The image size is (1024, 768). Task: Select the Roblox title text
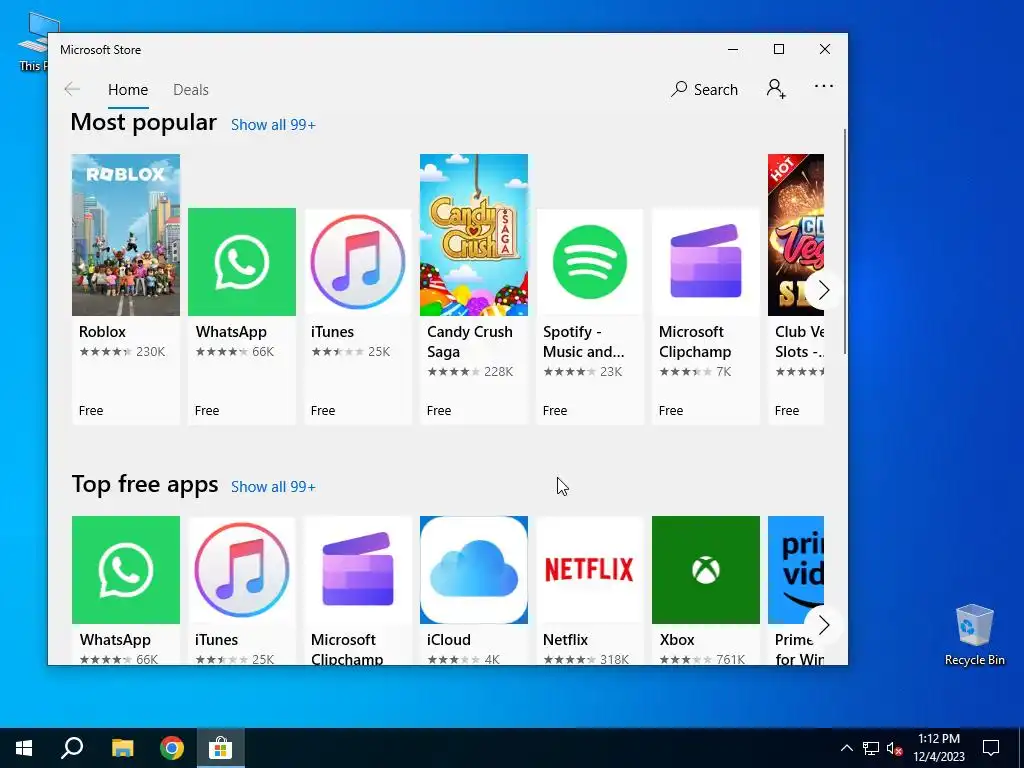(103, 332)
